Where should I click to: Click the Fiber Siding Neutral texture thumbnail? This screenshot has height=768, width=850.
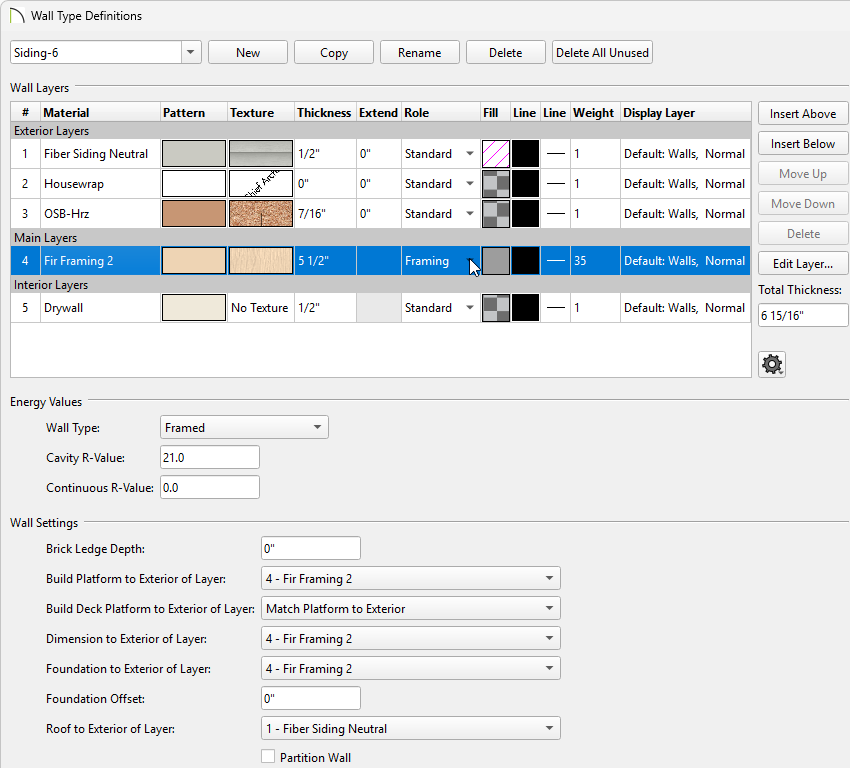click(261, 154)
